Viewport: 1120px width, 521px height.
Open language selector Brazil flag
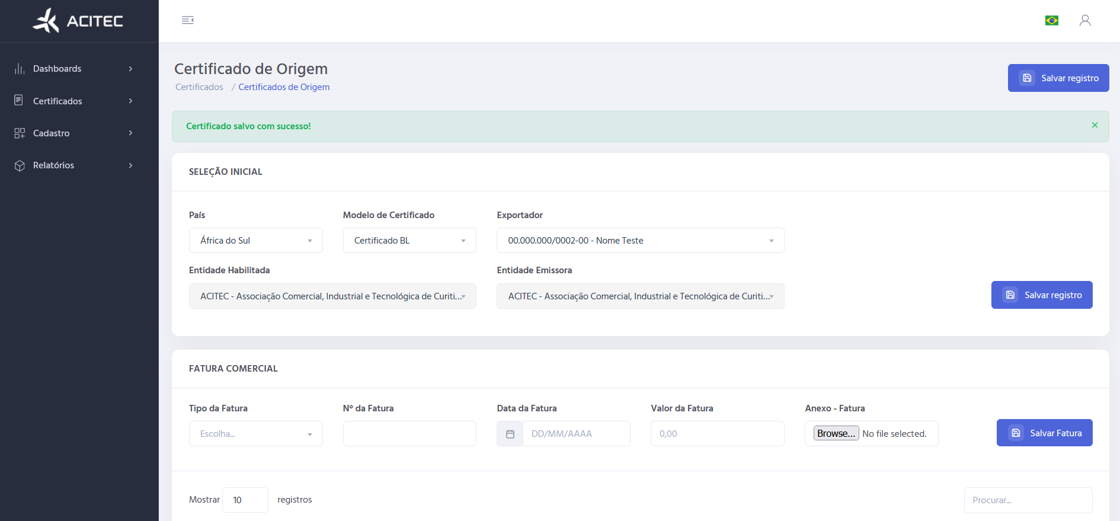[x=1051, y=20]
